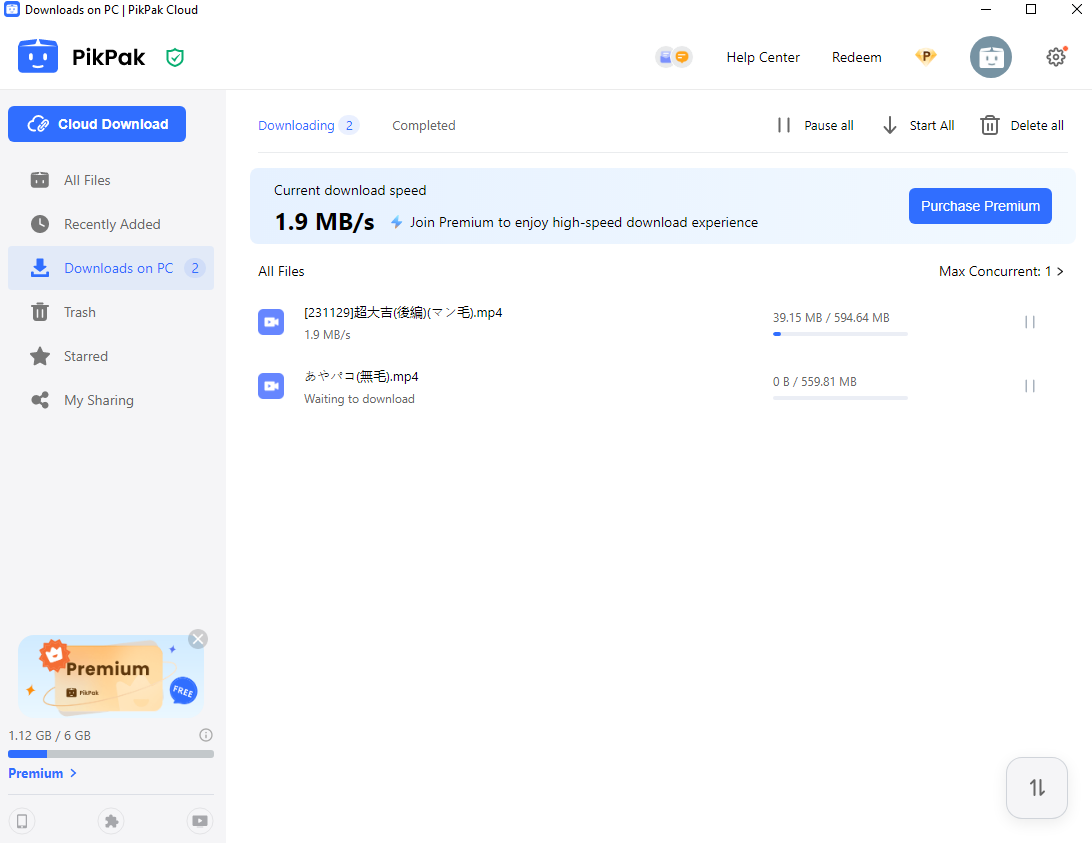Expand the Max Concurrent setting
This screenshot has width=1092, height=843.
coord(1001,271)
